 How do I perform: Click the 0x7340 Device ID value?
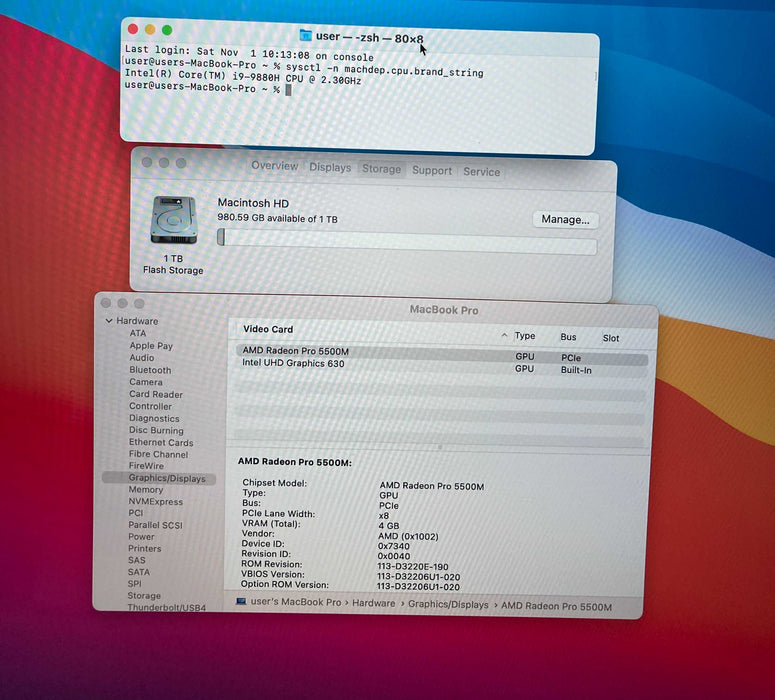pyautogui.click(x=394, y=546)
